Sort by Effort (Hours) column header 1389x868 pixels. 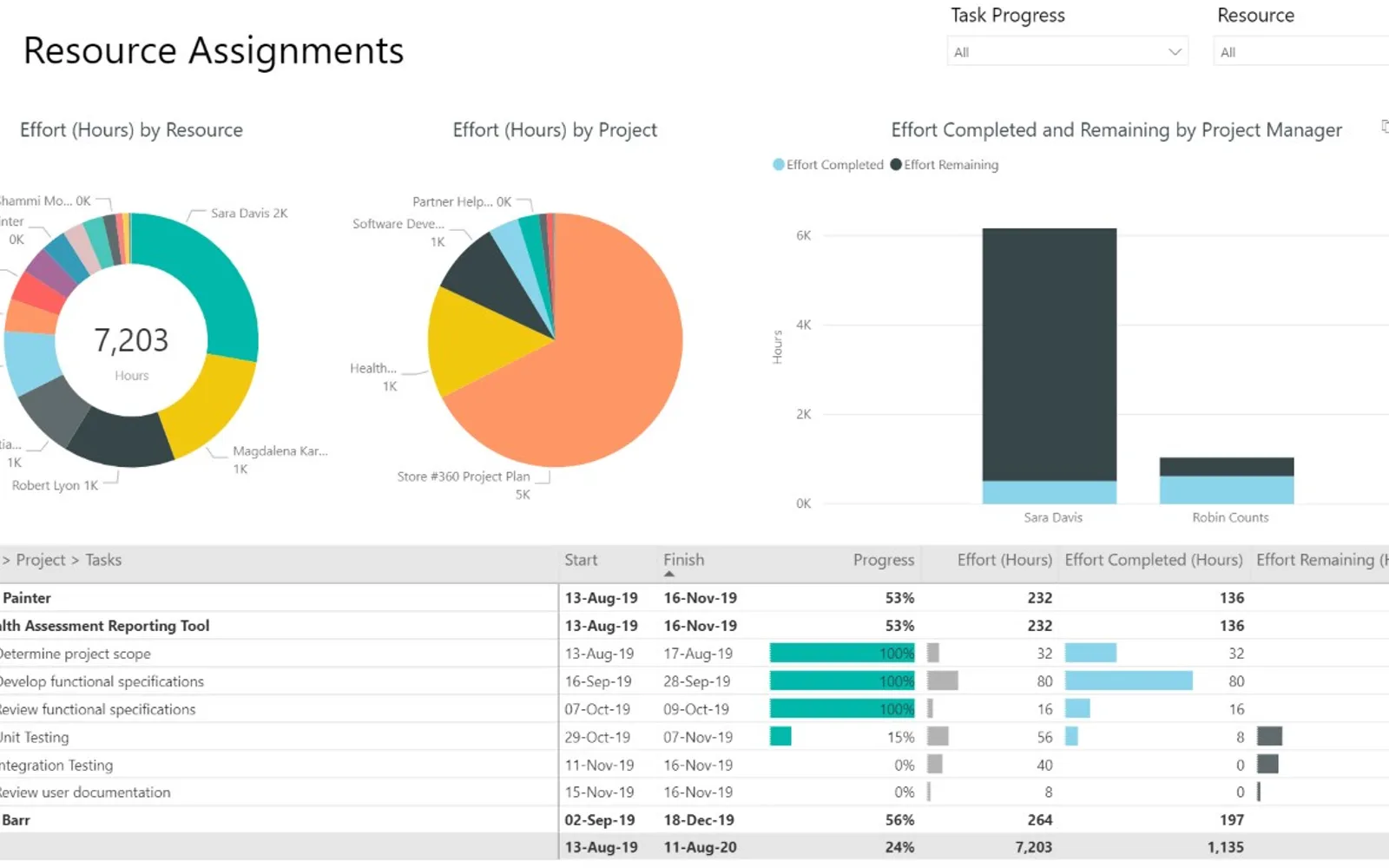click(1004, 560)
